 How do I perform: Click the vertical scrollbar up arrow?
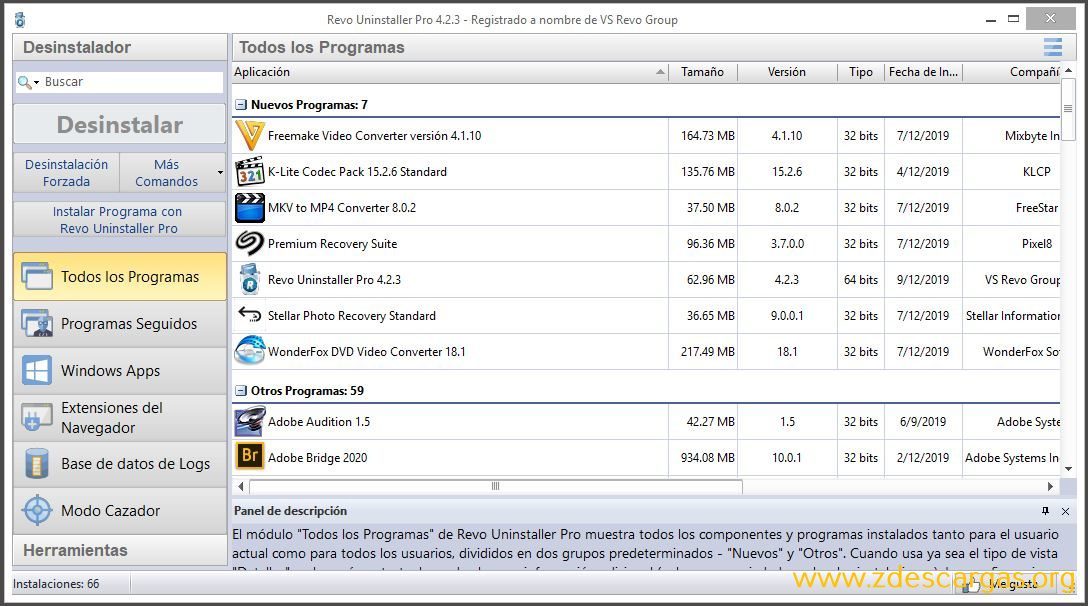click(x=1069, y=70)
